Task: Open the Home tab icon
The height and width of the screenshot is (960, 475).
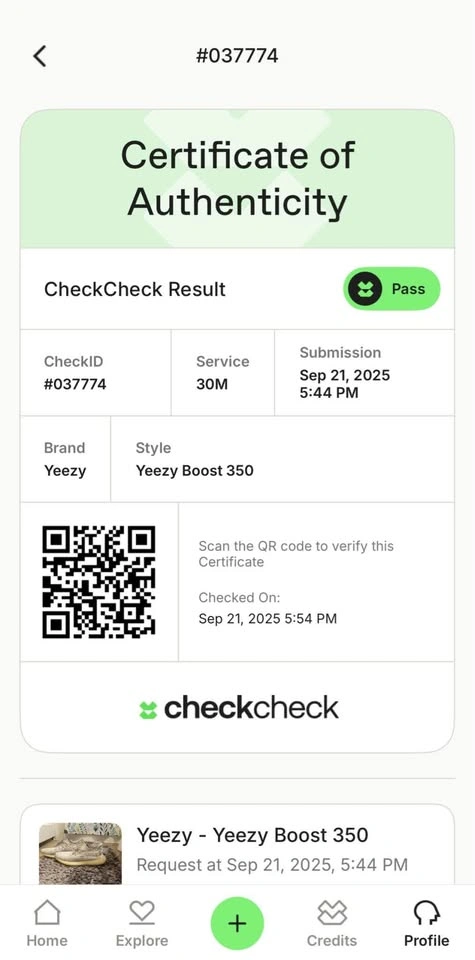Action: pyautogui.click(x=47, y=912)
